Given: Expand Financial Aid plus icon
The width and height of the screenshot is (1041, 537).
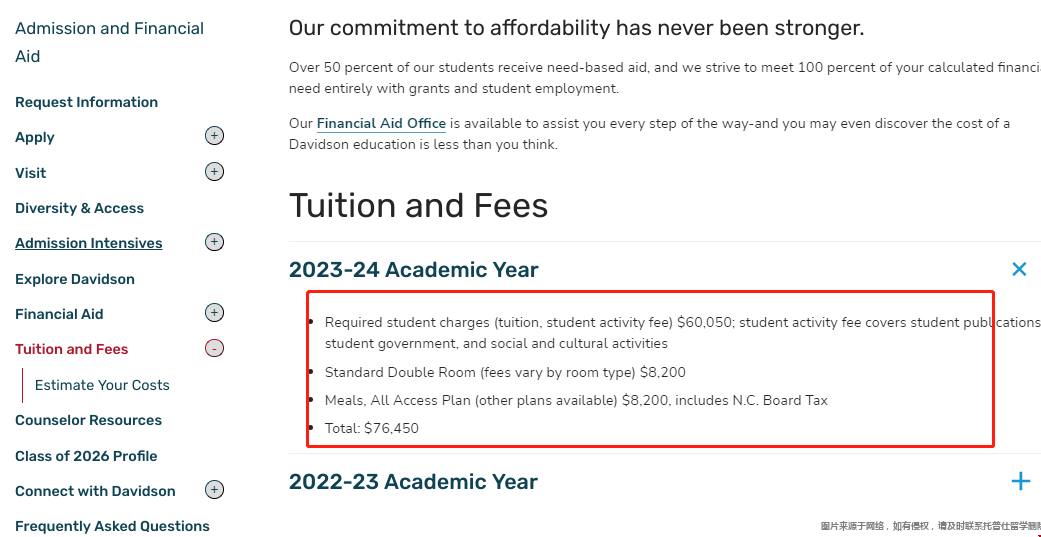Looking at the screenshot, I should click(x=214, y=313).
